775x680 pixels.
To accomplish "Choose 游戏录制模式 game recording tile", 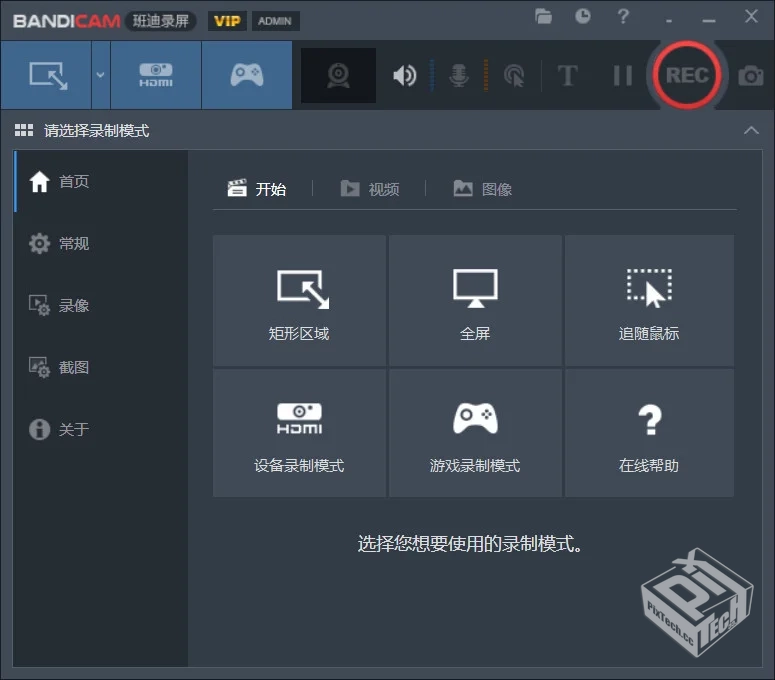I will 475,433.
